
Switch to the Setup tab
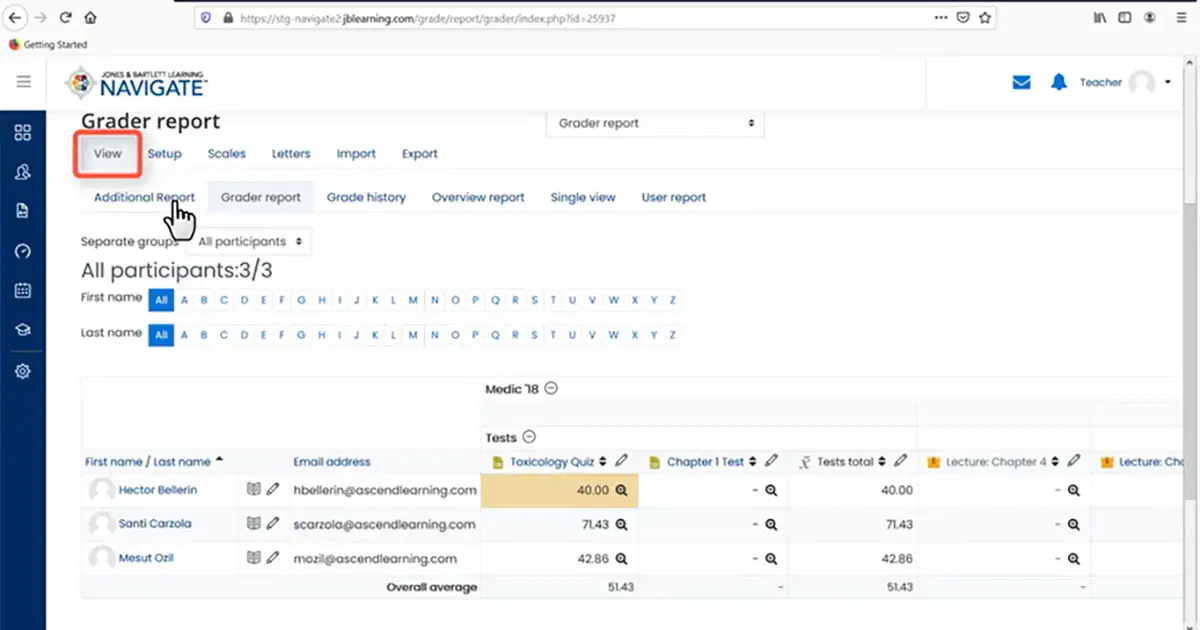pyautogui.click(x=164, y=154)
